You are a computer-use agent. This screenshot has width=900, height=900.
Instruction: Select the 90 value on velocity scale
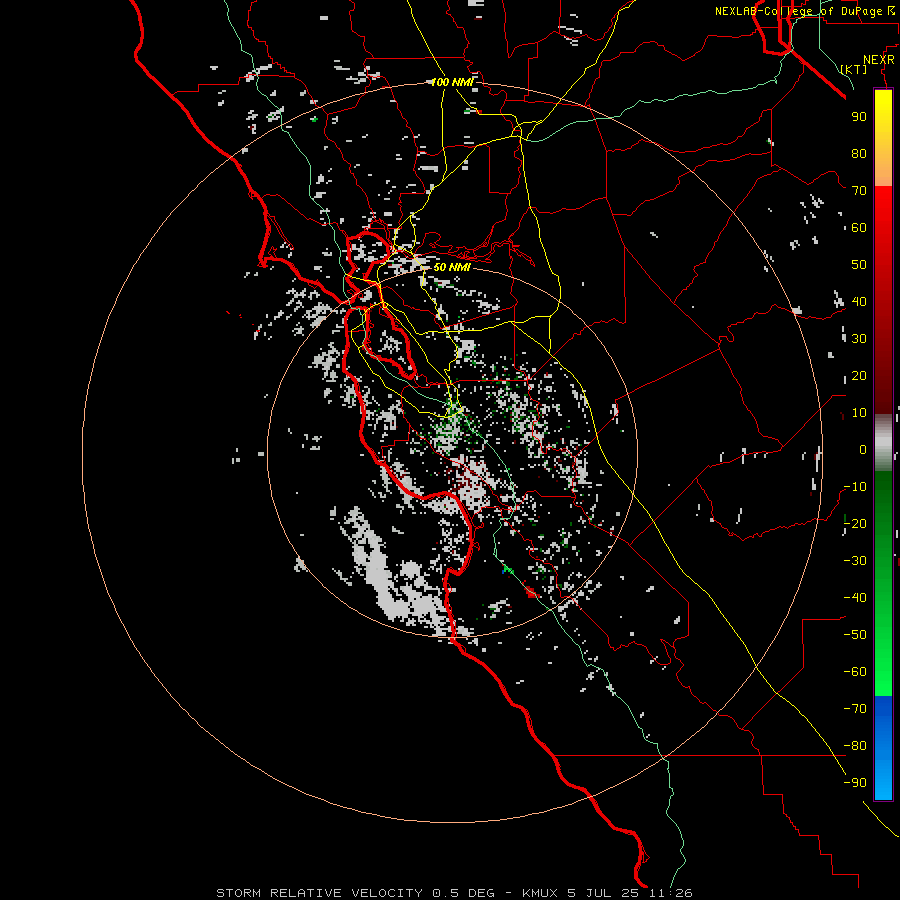pyautogui.click(x=859, y=117)
